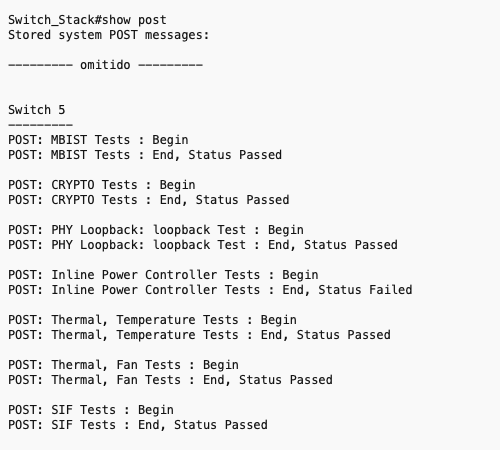Click the 'show post' command text
This screenshot has height=450, width=500.
click(x=134, y=20)
